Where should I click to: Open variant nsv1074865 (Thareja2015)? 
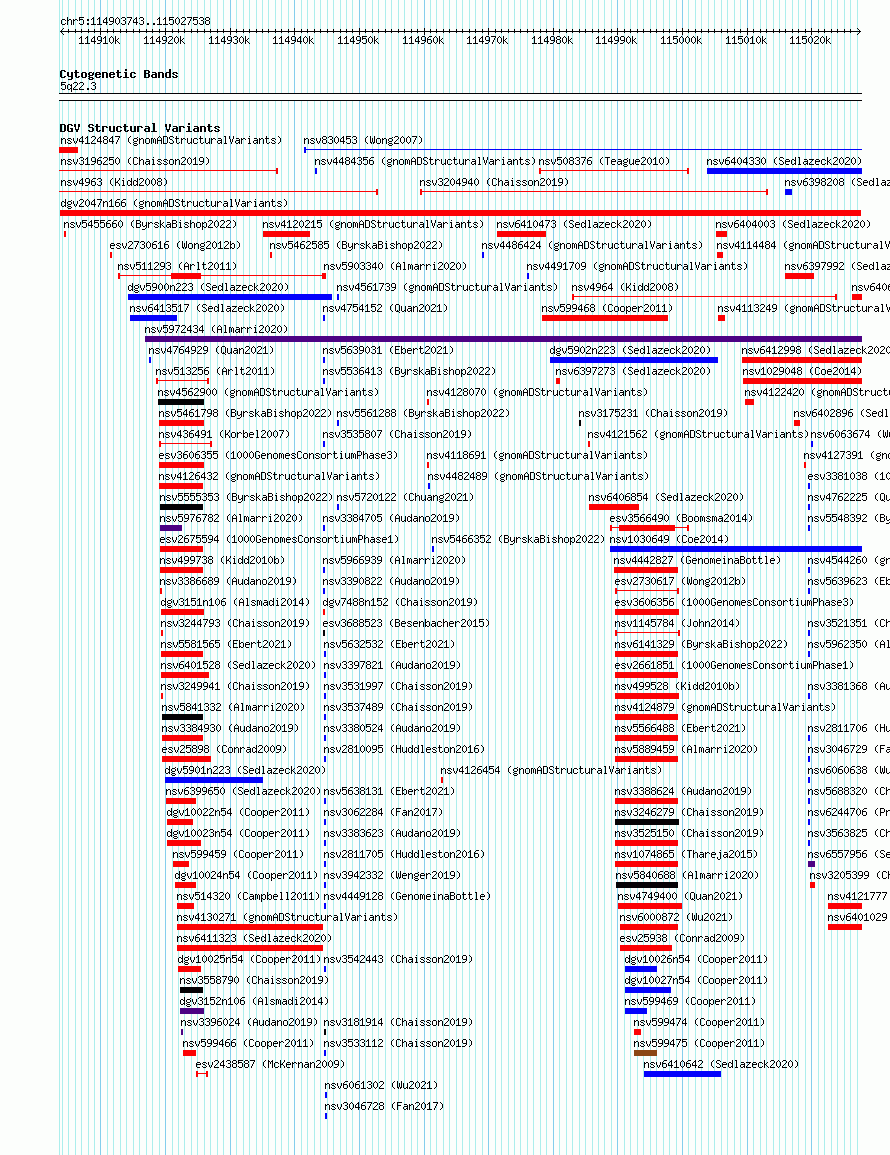(x=687, y=854)
